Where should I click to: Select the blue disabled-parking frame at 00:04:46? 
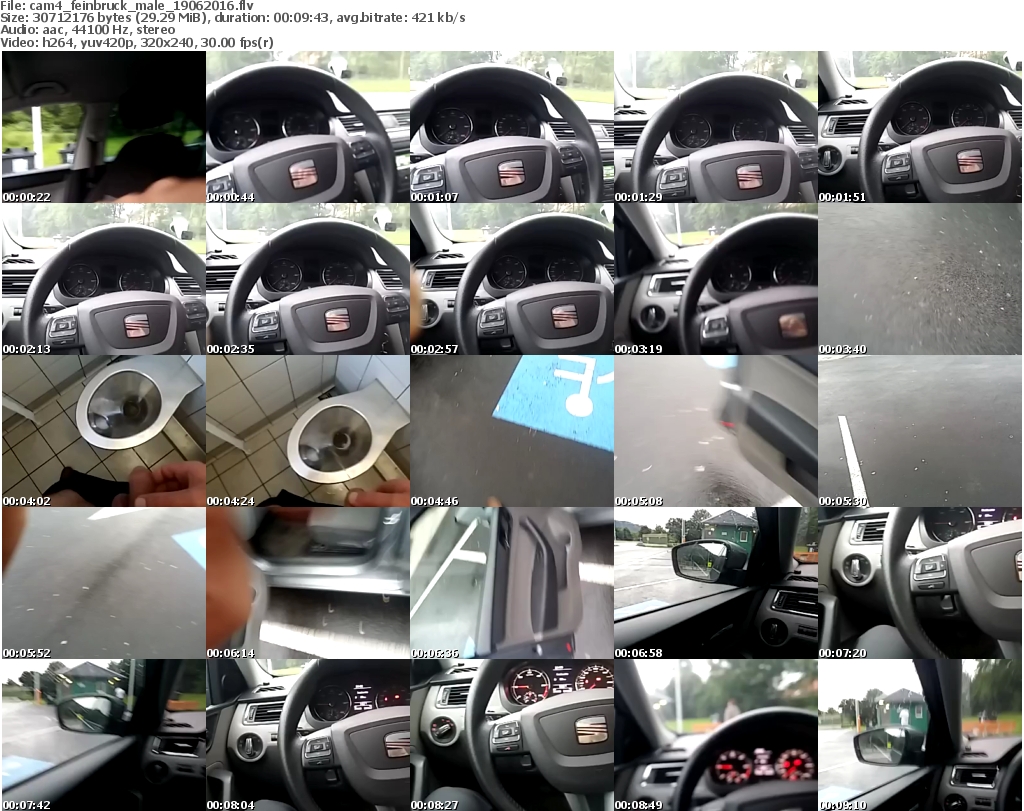pos(512,431)
